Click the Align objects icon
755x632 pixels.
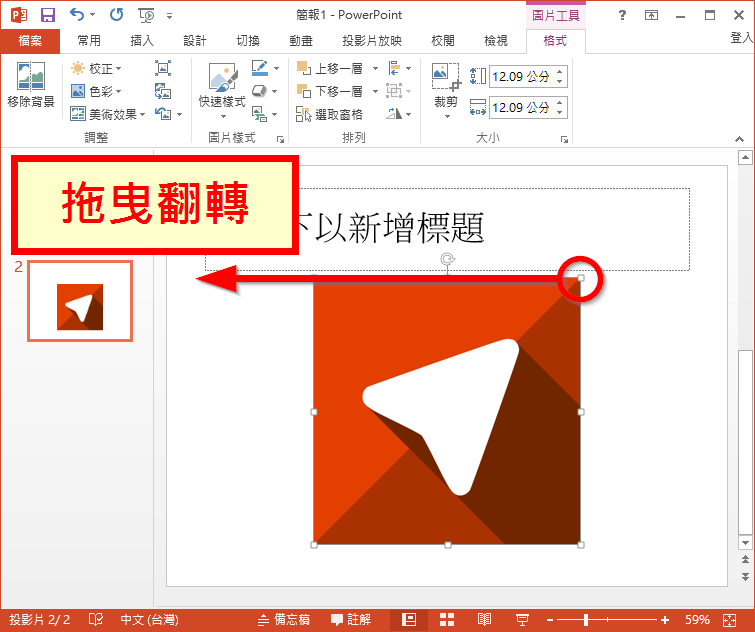tap(394, 68)
